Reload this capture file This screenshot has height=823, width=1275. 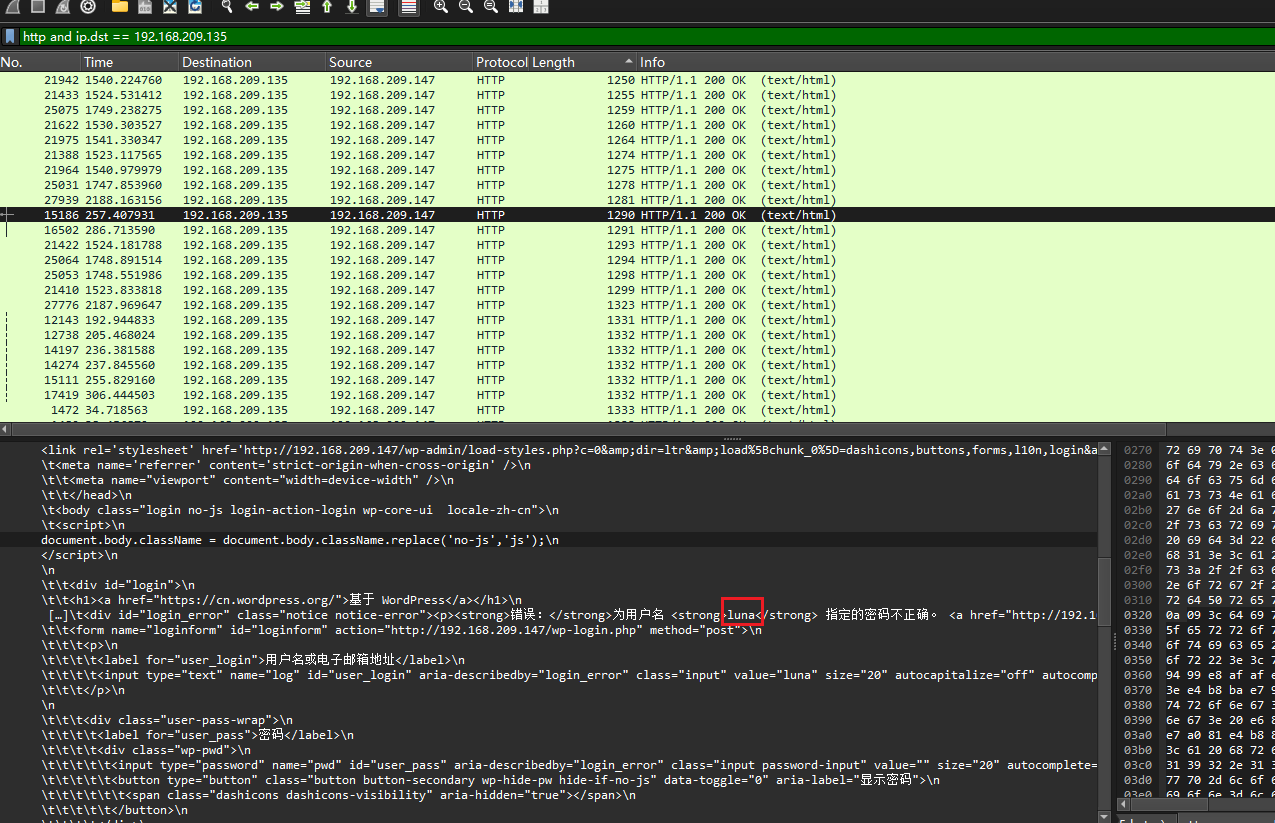195,6
